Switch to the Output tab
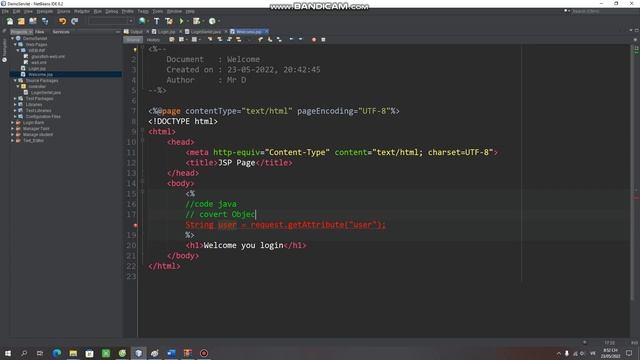Viewport: 640px width, 360px height. click(136, 31)
